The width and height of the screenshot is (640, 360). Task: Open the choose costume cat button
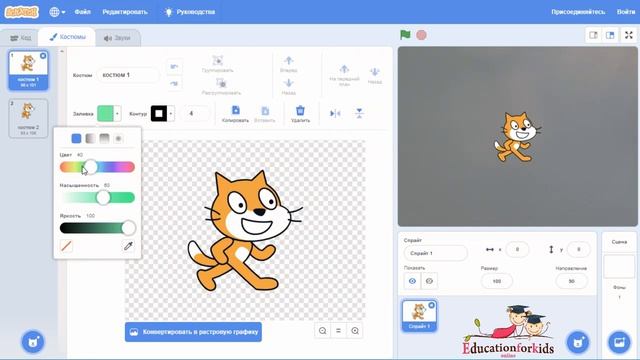pos(33,342)
